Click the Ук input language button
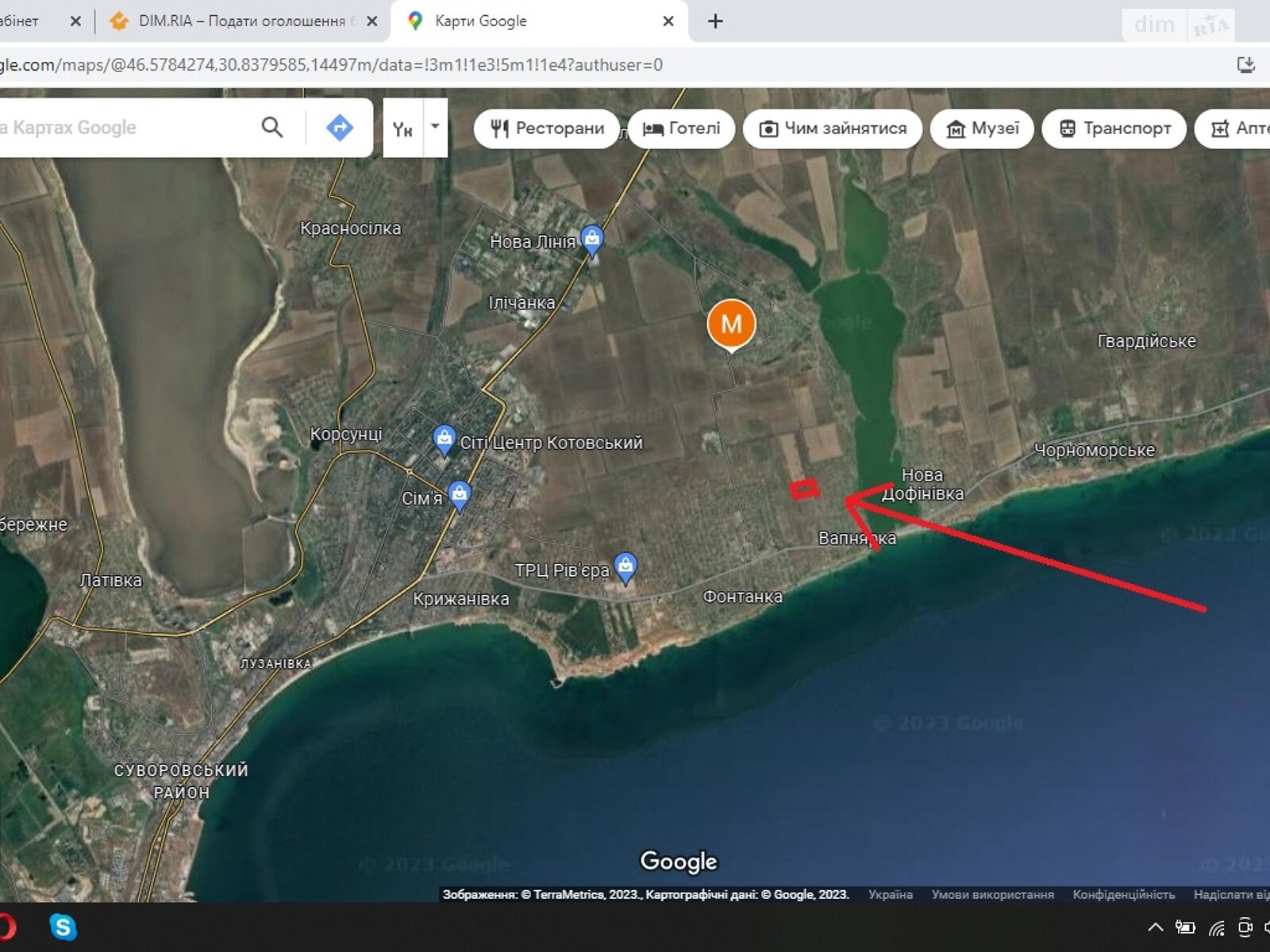This screenshot has width=1270, height=952. point(403,129)
